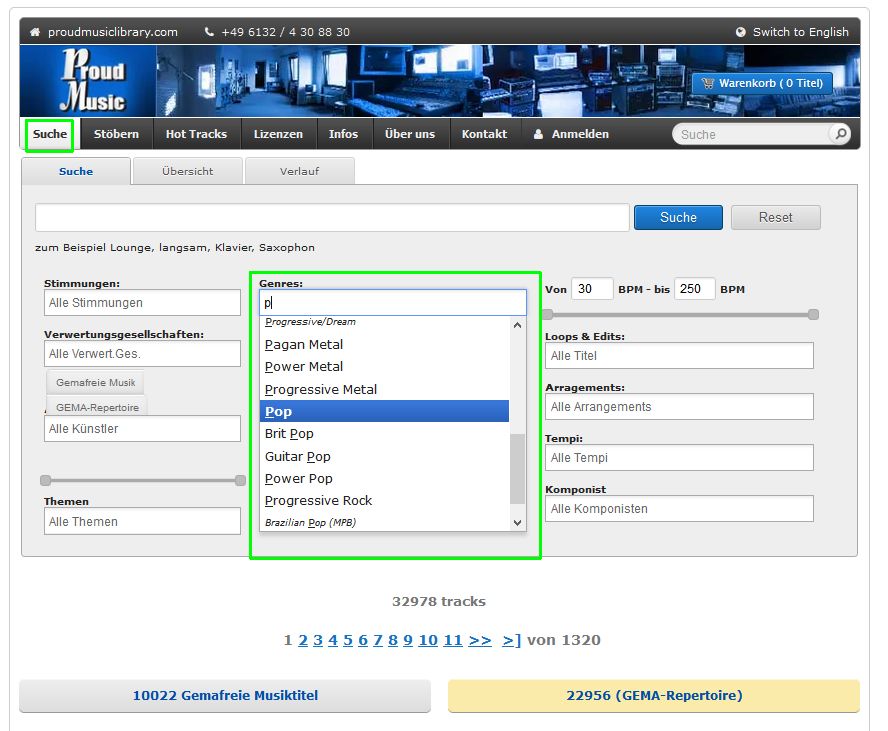The image size is (888, 731).
Task: Click the blue Suche button
Action: (x=678, y=217)
